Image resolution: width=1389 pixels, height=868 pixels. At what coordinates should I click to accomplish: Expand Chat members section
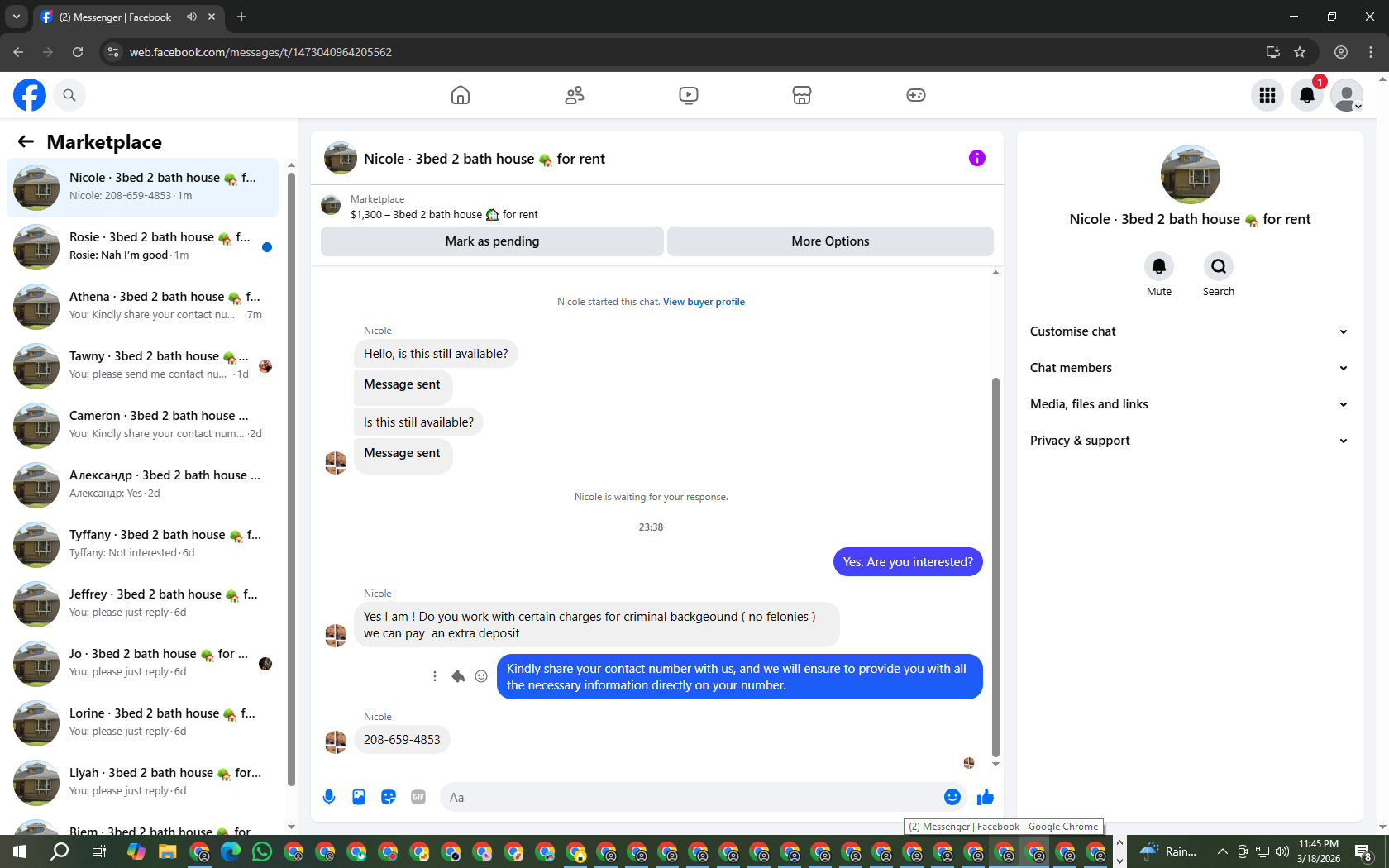[x=1189, y=368]
